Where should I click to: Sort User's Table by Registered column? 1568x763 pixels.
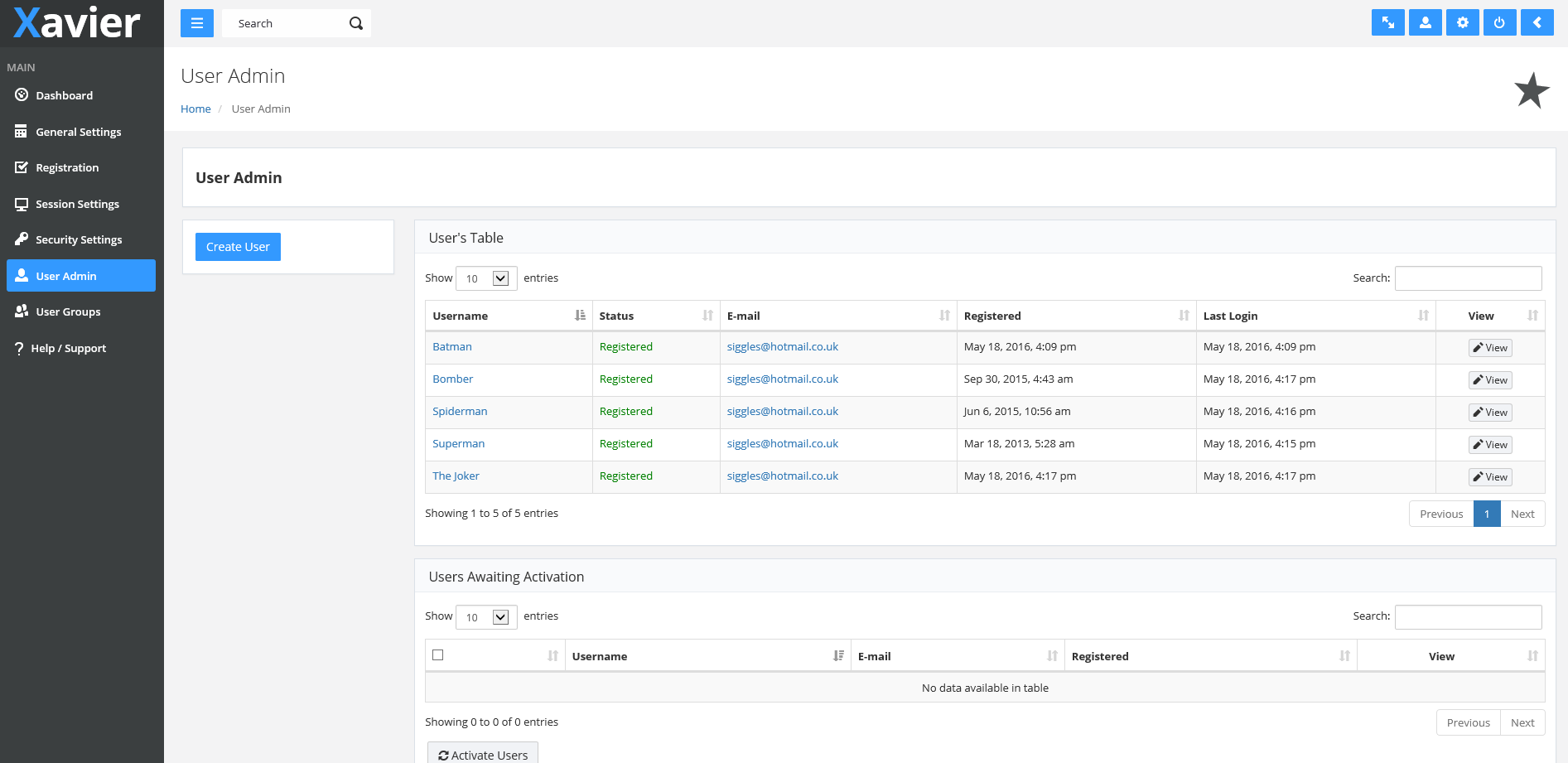(1076, 316)
